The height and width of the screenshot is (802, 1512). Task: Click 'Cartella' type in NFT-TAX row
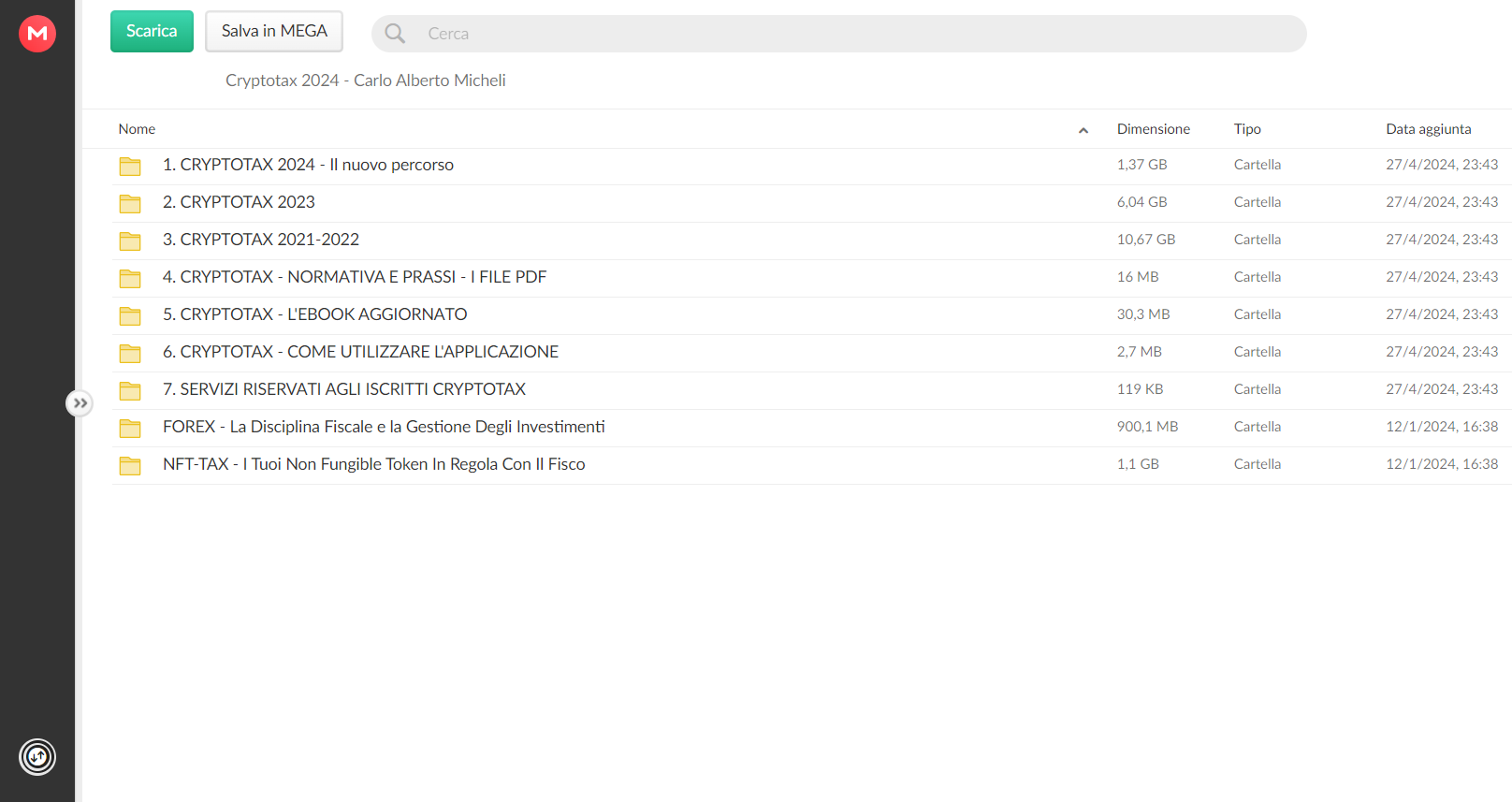click(1258, 464)
